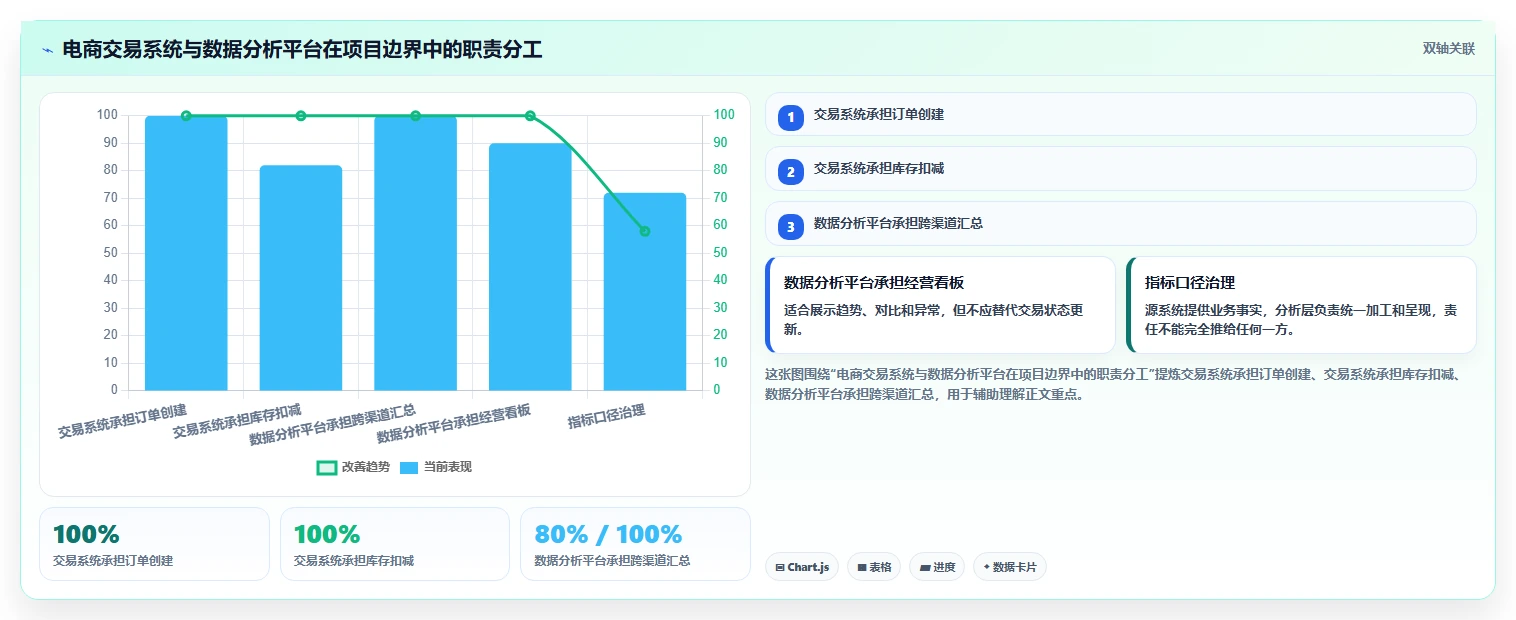1516x620 pixels.
Task: Click the blue number 2 badge
Action: [790, 171]
